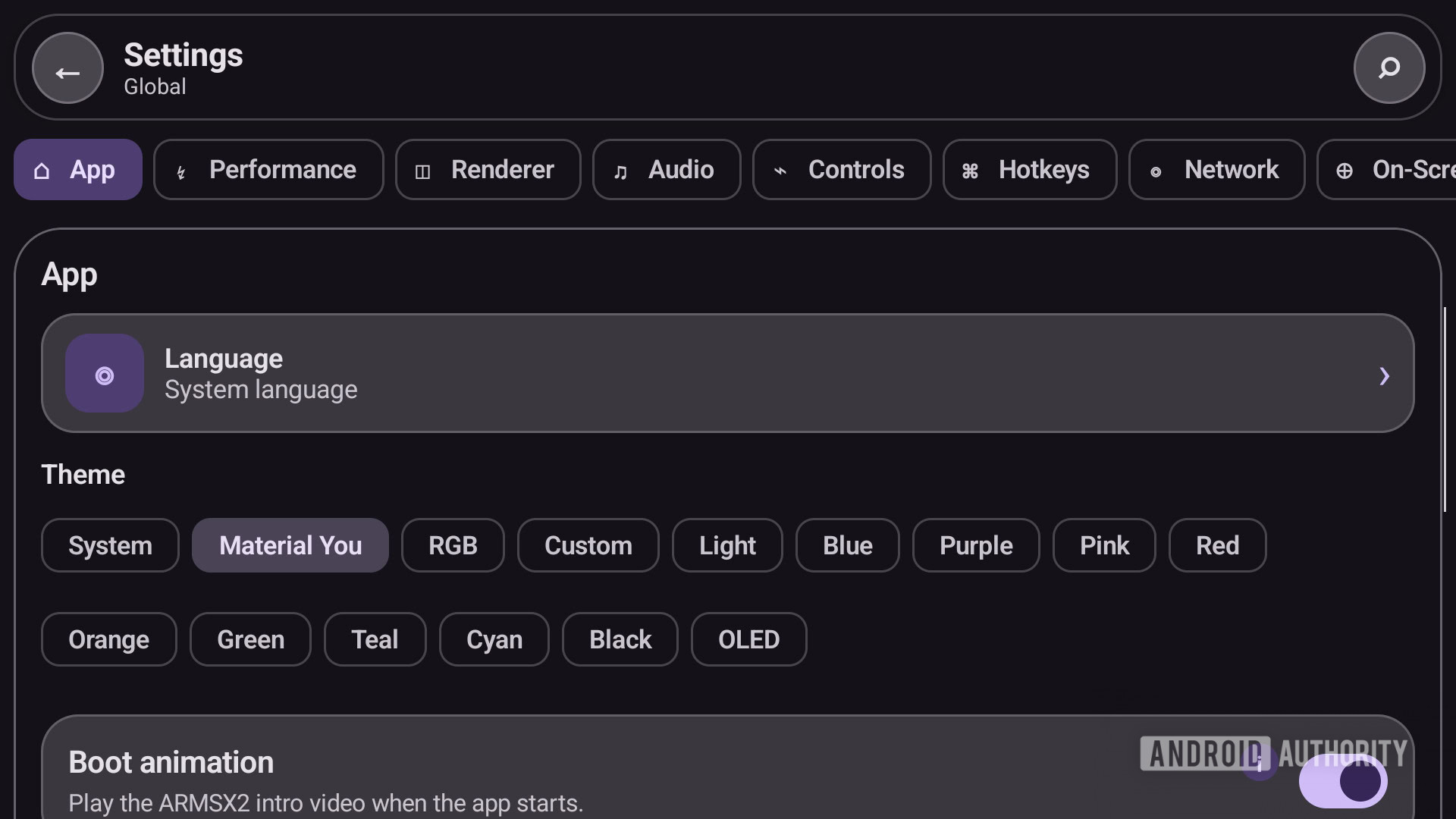Switch to the Controls tab
The width and height of the screenshot is (1456, 819).
click(841, 170)
